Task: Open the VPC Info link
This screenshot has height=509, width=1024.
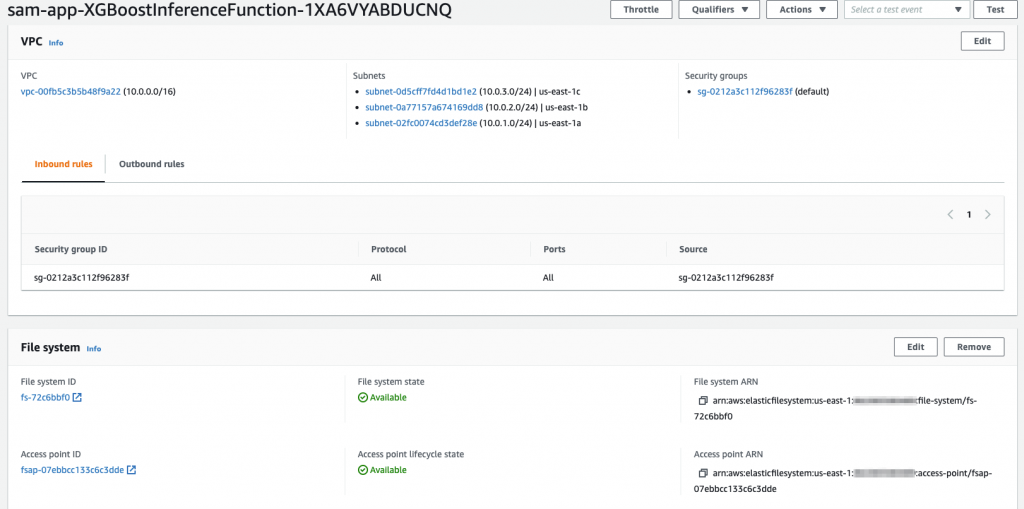Action: 56,42
